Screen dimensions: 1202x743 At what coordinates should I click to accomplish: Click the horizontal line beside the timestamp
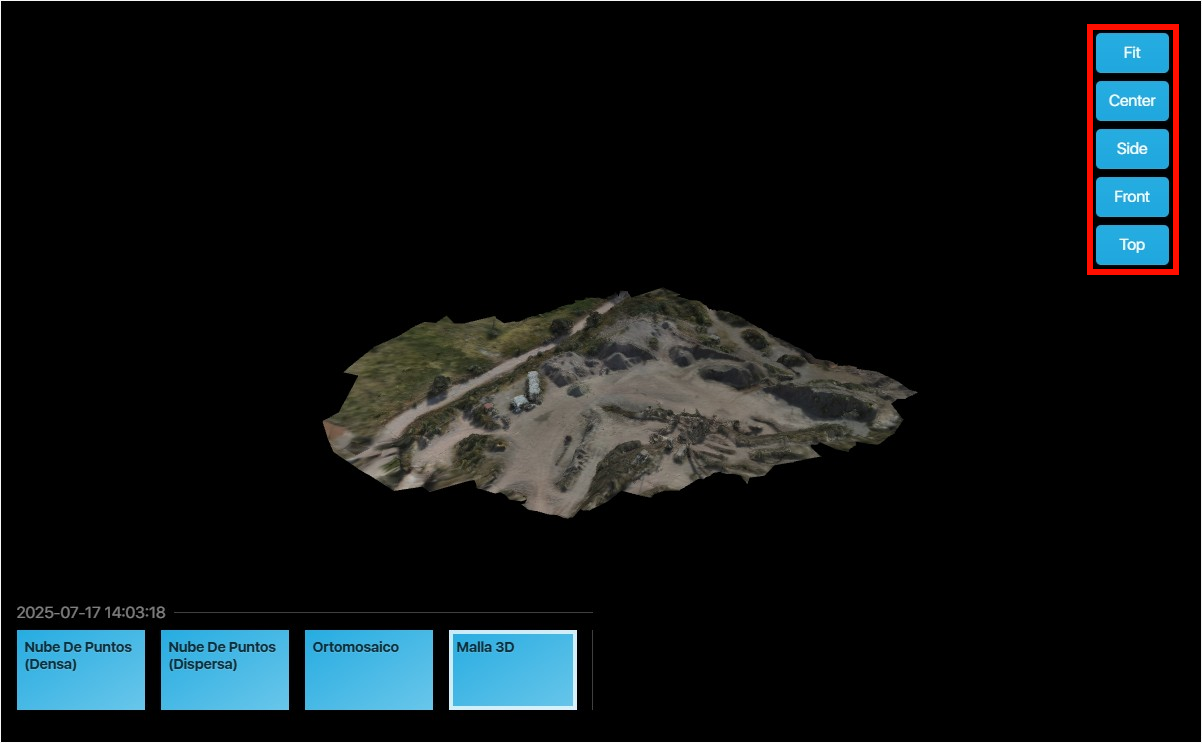pyautogui.click(x=380, y=612)
